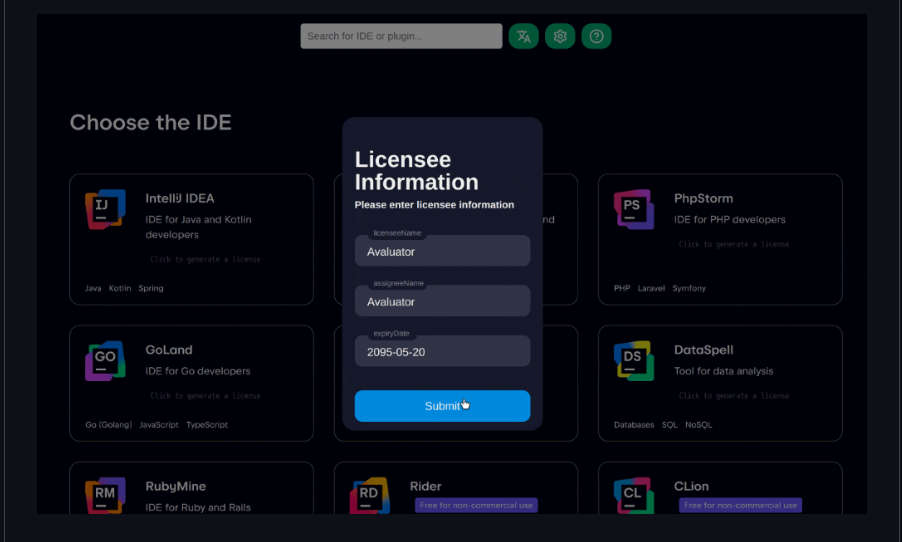Click the Databases tag on DataSpell card

point(634,425)
